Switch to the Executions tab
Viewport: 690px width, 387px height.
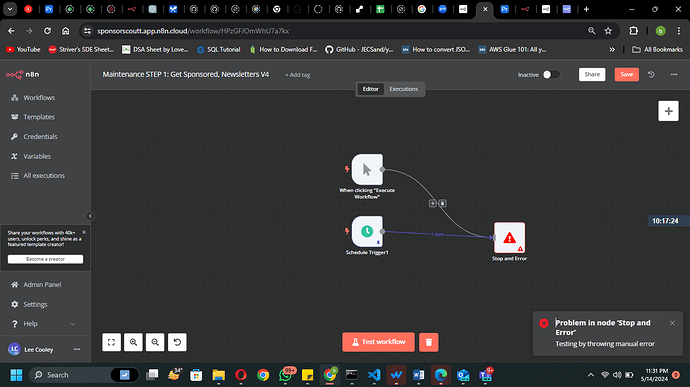404,89
